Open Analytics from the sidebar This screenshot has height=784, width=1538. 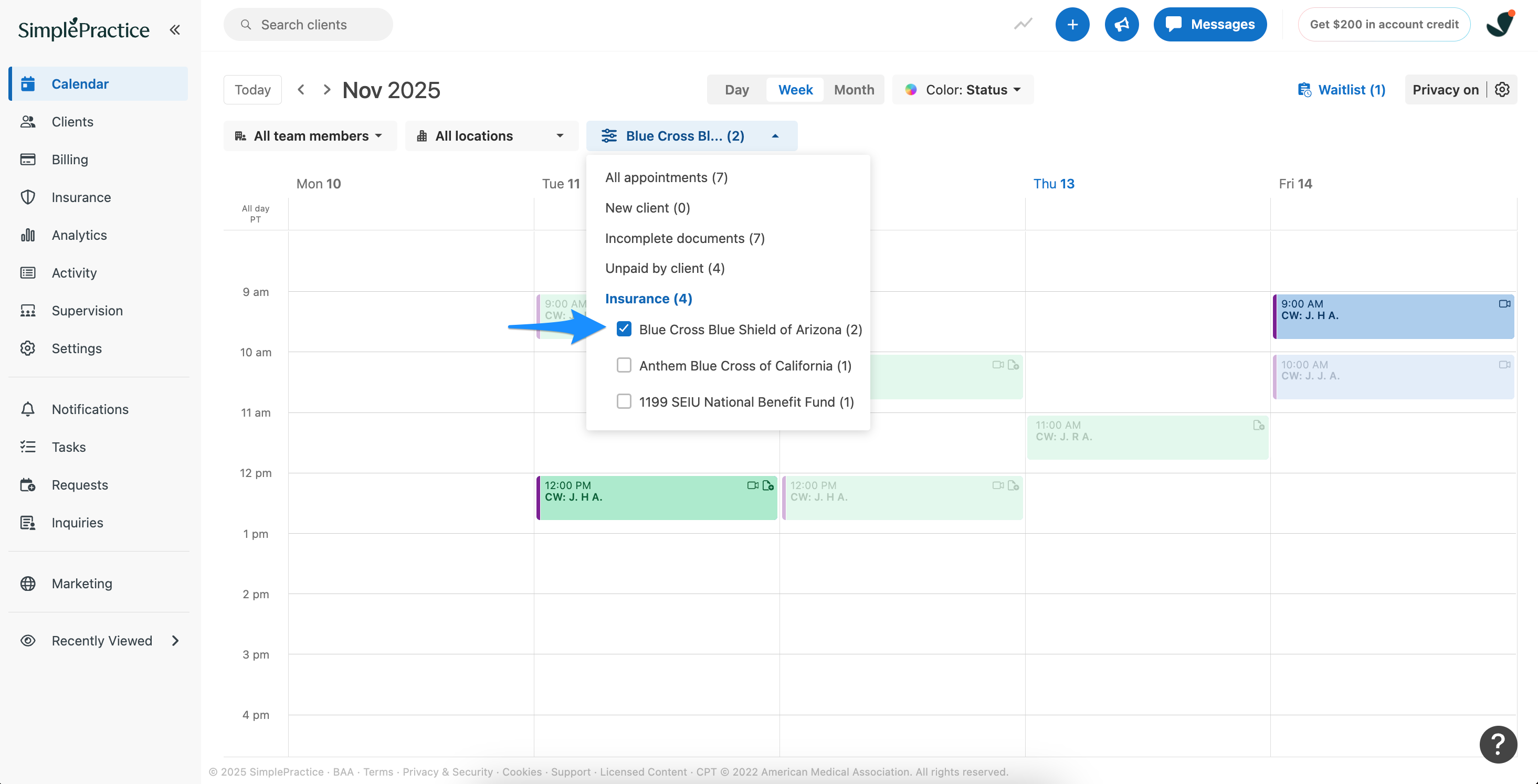(79, 235)
